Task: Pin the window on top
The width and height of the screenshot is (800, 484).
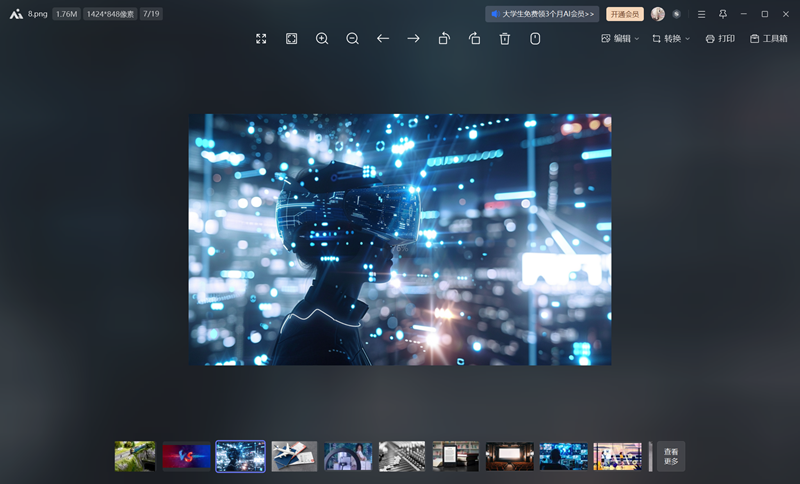Action: tap(723, 14)
